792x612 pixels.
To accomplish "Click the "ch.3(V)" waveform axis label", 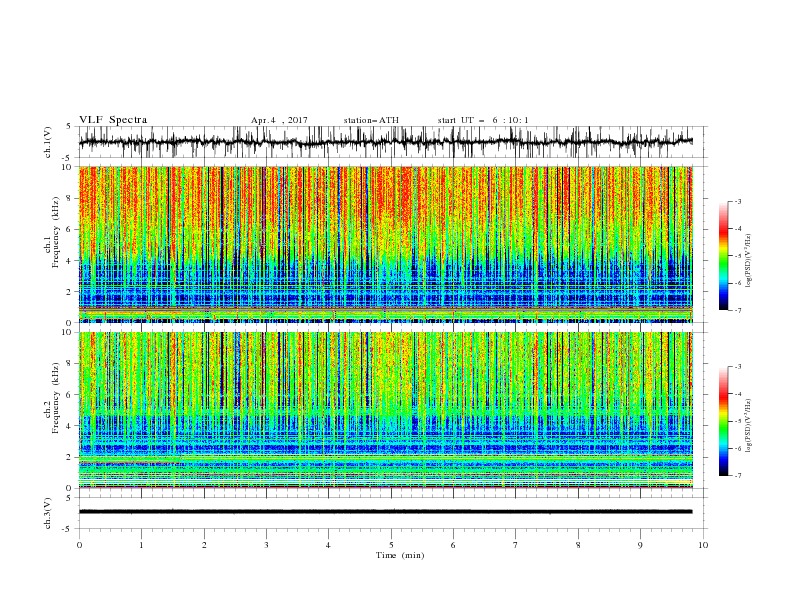I will (x=48, y=513).
